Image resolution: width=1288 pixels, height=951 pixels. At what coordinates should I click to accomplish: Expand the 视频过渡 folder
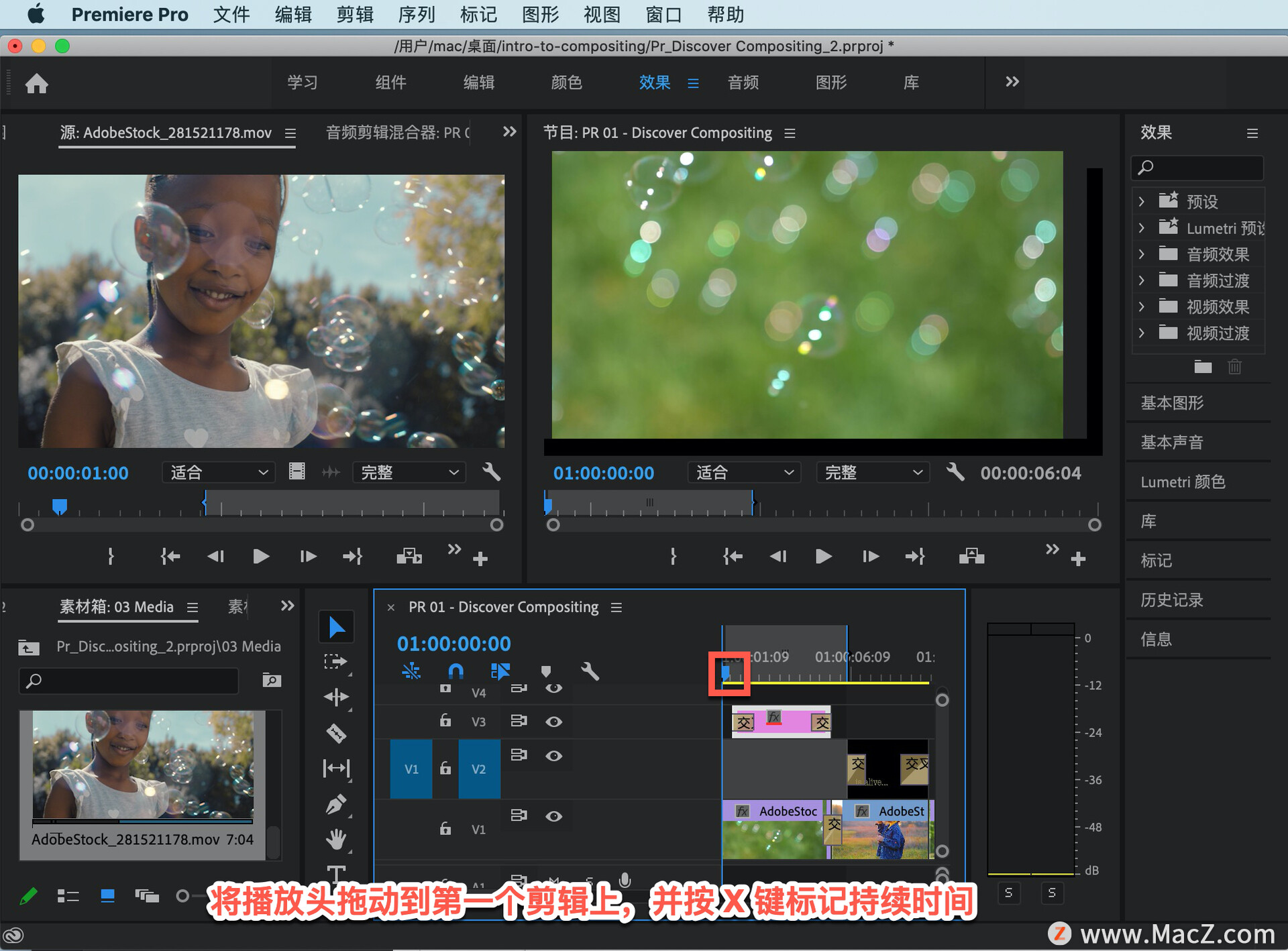tap(1142, 333)
